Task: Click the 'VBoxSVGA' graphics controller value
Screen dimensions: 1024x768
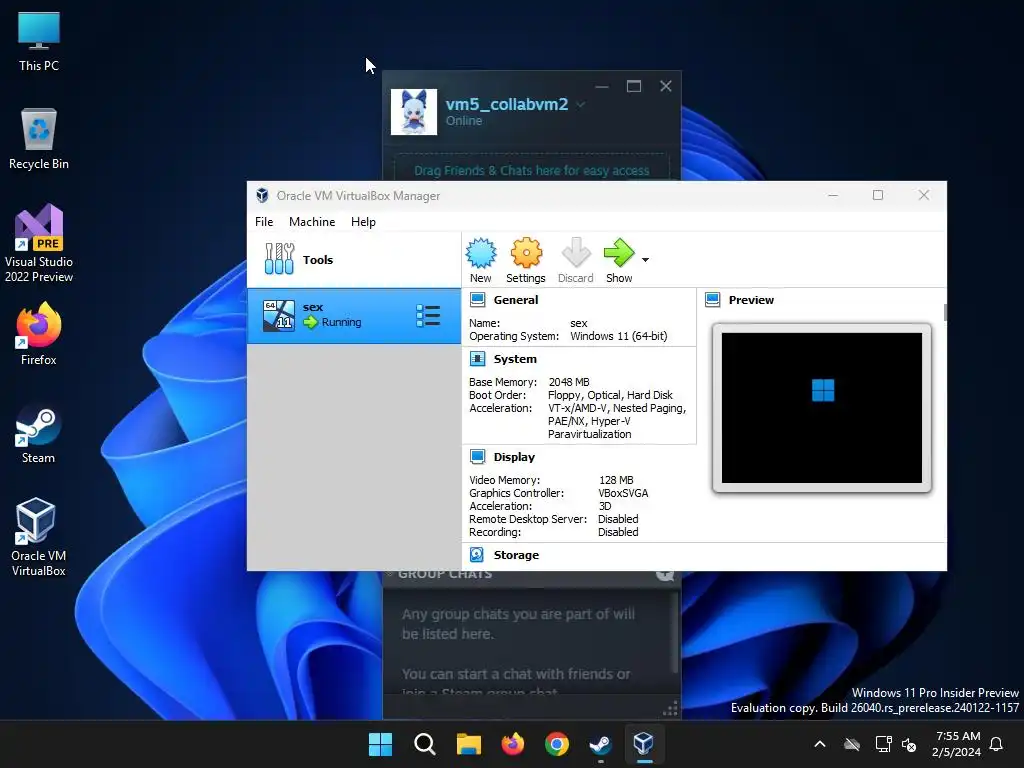Action: click(623, 493)
